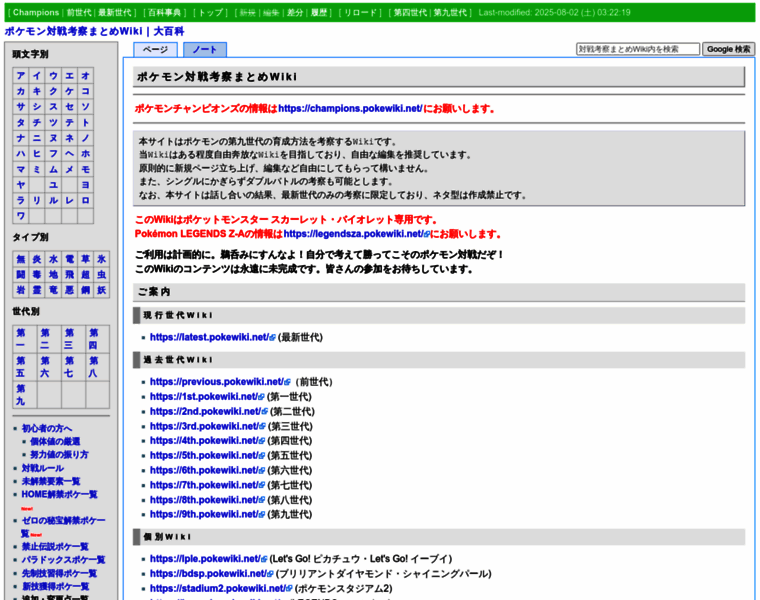
Task: Open 第九世代 link in top bar
Action: tap(450, 13)
